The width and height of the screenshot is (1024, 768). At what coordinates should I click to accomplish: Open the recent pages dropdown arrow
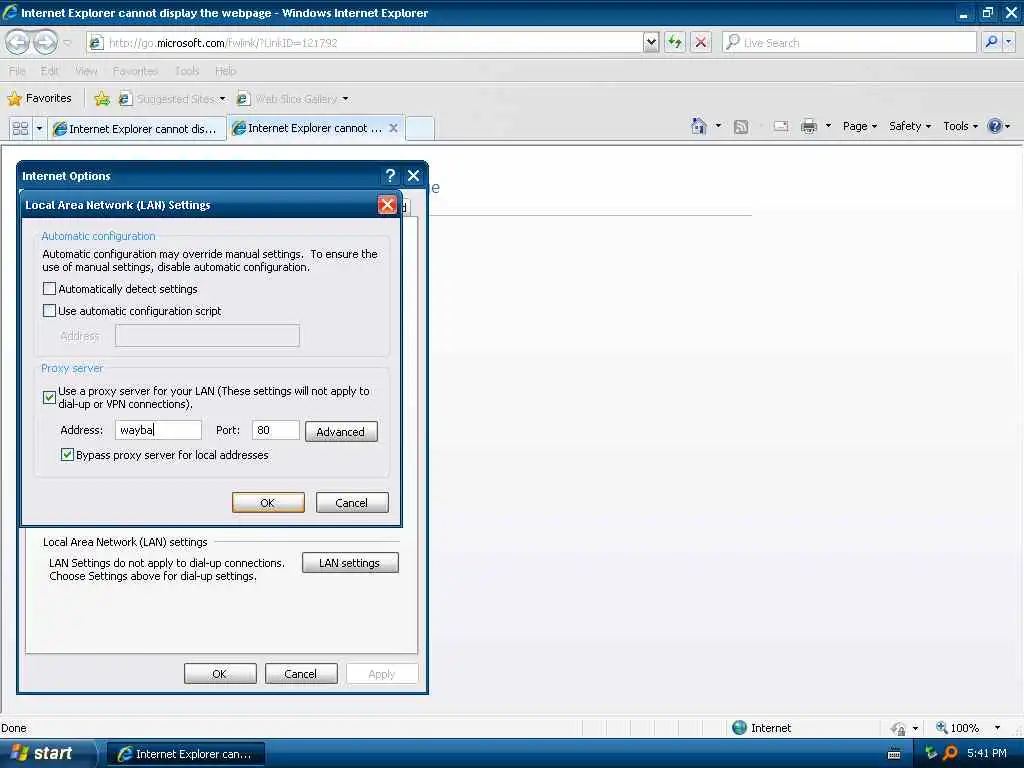click(x=67, y=43)
